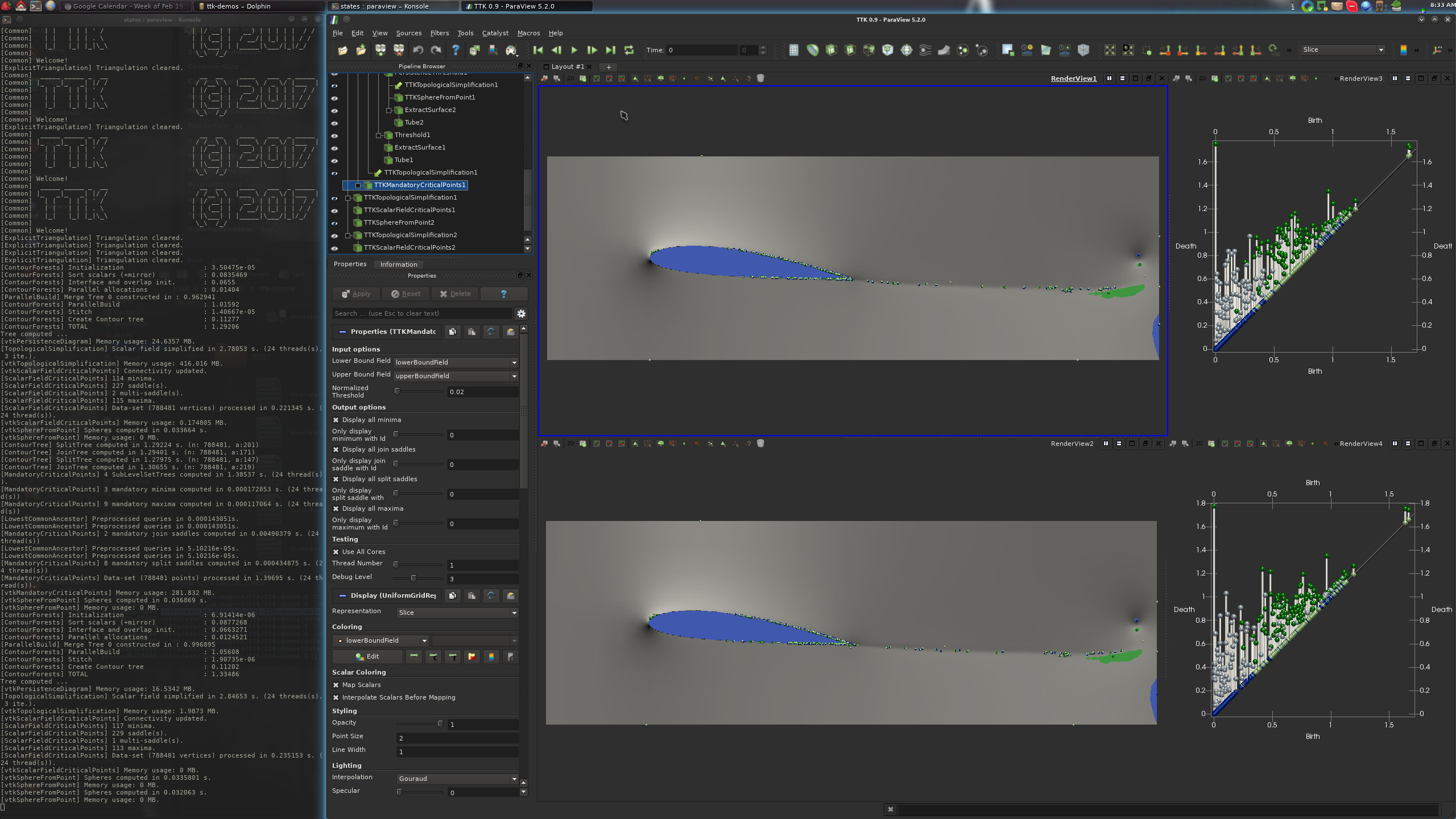Adjust the Opacity slider handle

coord(440,724)
